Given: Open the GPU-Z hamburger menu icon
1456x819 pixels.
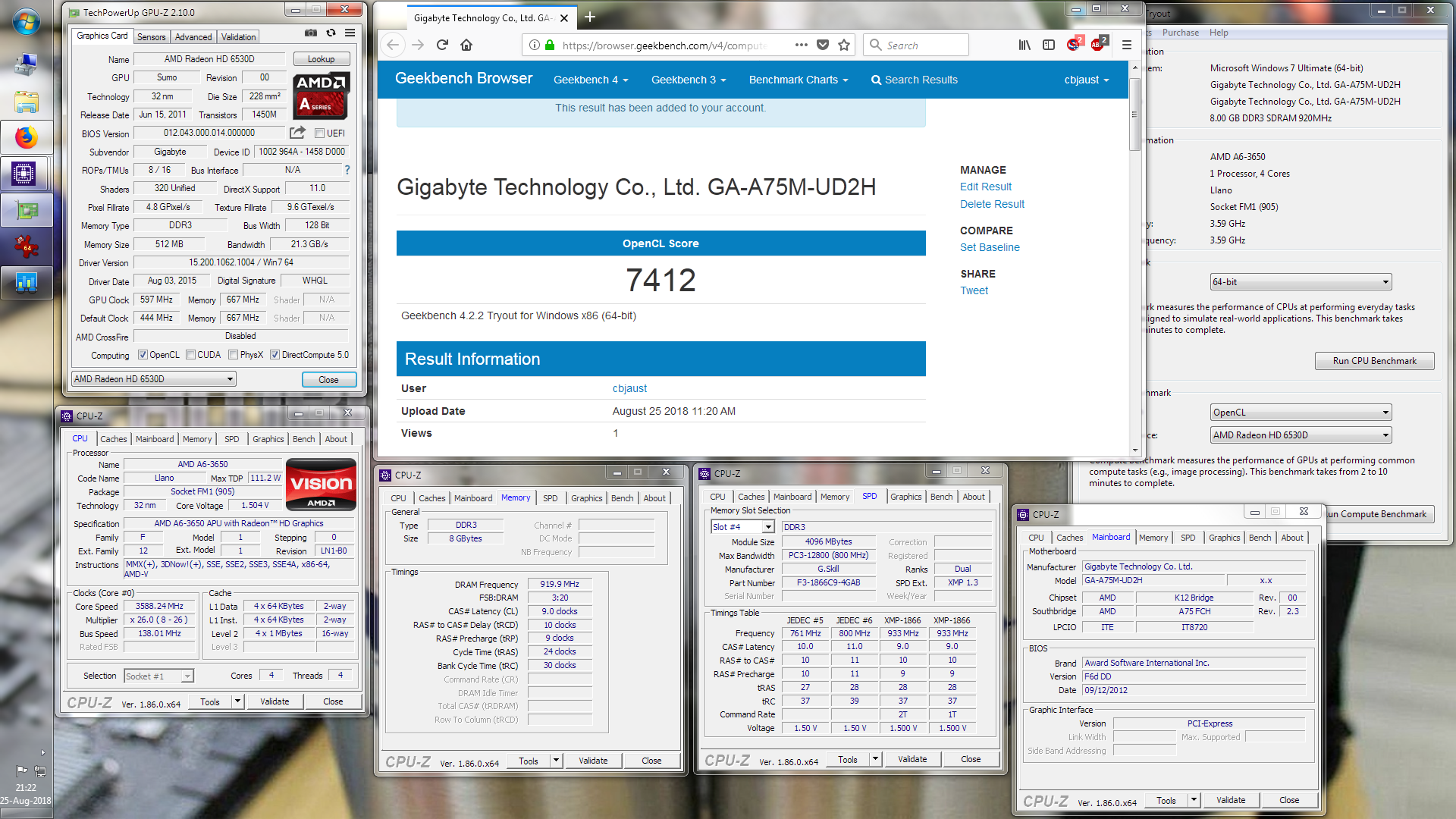Looking at the screenshot, I should 350,33.
